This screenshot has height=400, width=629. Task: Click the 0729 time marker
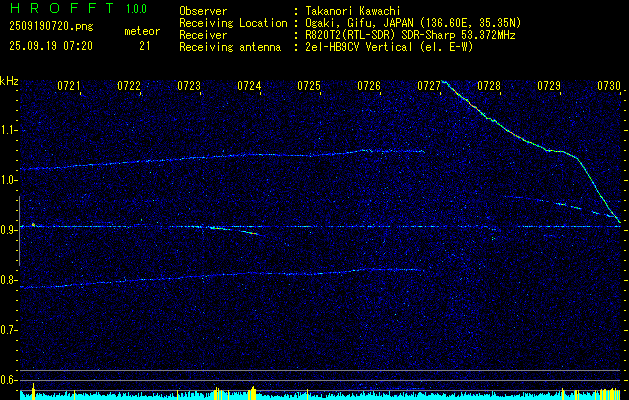pyautogui.click(x=549, y=87)
